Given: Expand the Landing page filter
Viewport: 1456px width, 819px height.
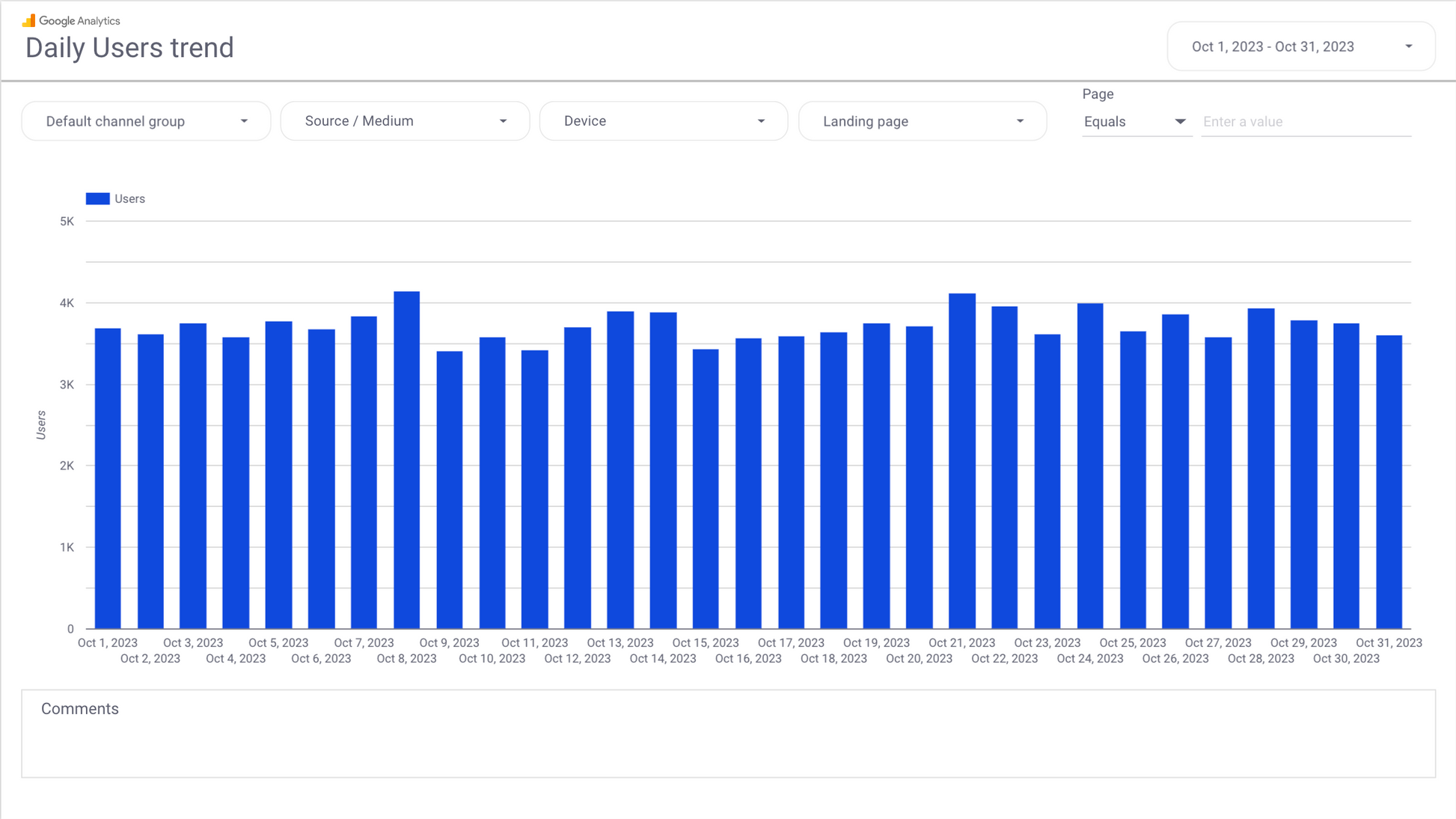Looking at the screenshot, I should pyautogui.click(x=922, y=121).
